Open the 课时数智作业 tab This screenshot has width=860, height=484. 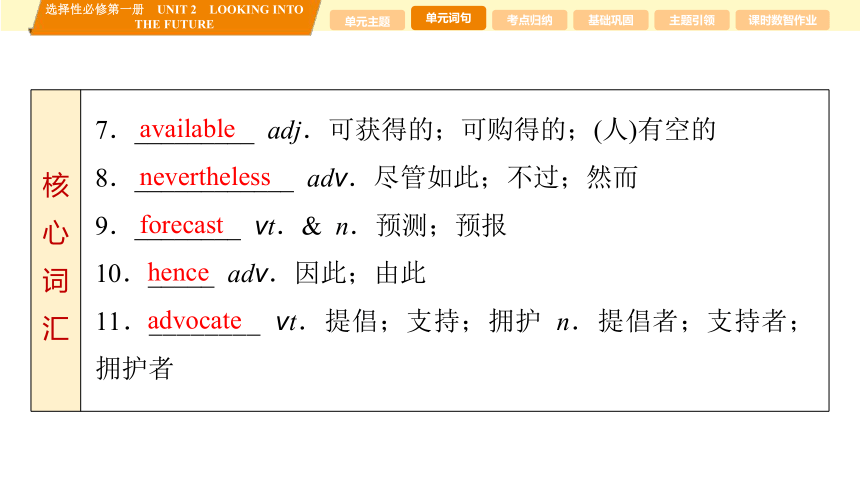782,20
